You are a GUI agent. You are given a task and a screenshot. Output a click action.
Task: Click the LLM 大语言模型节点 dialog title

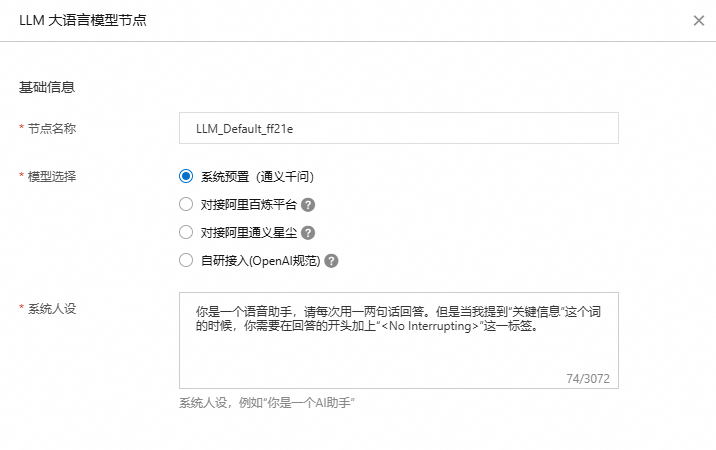[83, 20]
